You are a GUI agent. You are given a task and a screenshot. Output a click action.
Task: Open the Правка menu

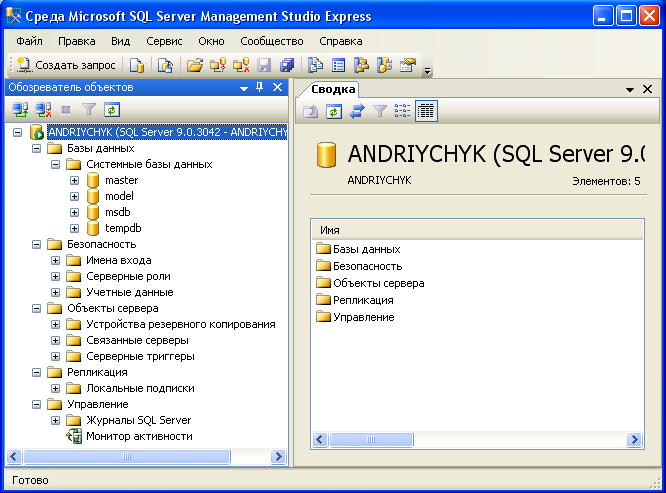(x=76, y=41)
